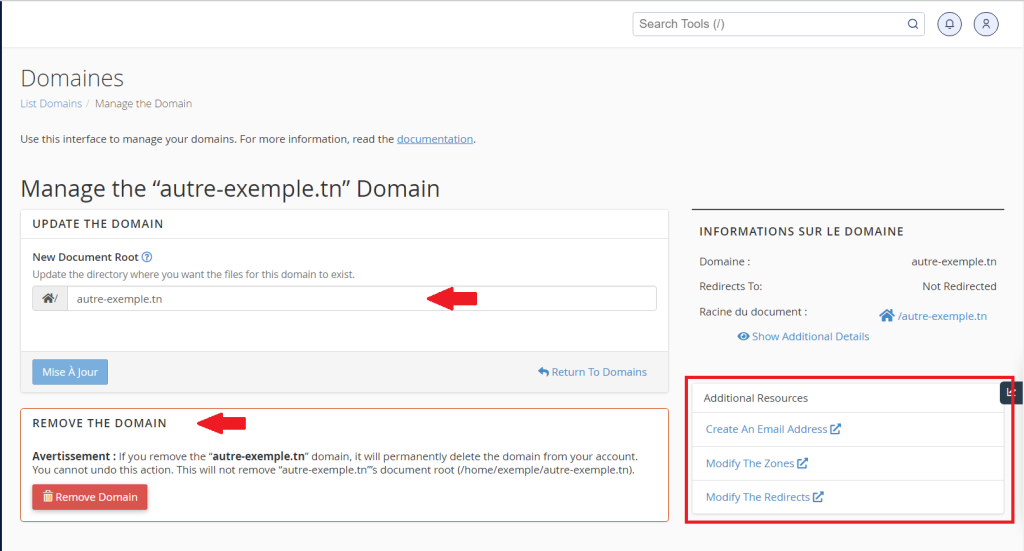Click home icon next to Racine du document

(x=886, y=316)
